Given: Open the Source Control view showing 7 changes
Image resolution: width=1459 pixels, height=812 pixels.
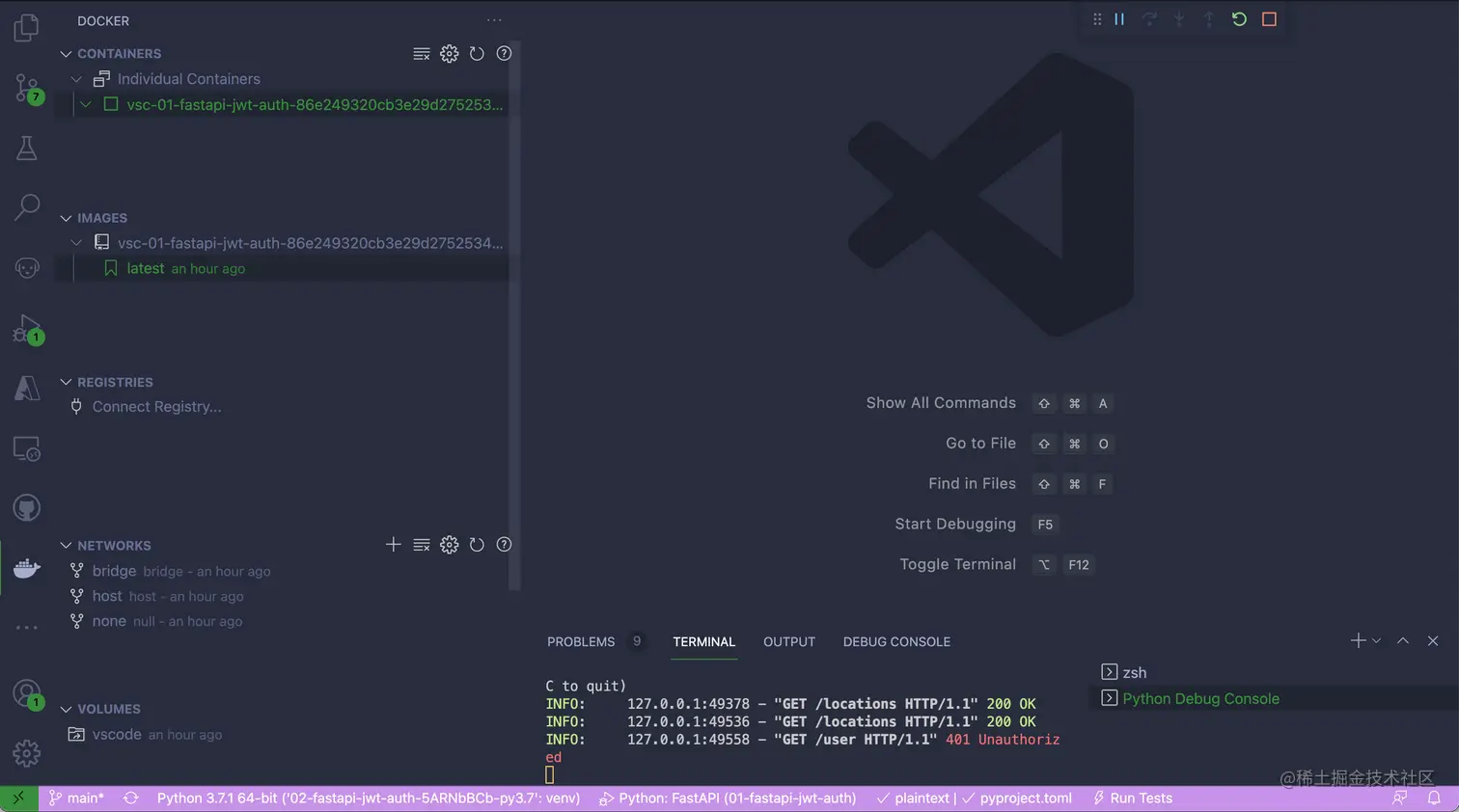Looking at the screenshot, I should pos(26,87).
